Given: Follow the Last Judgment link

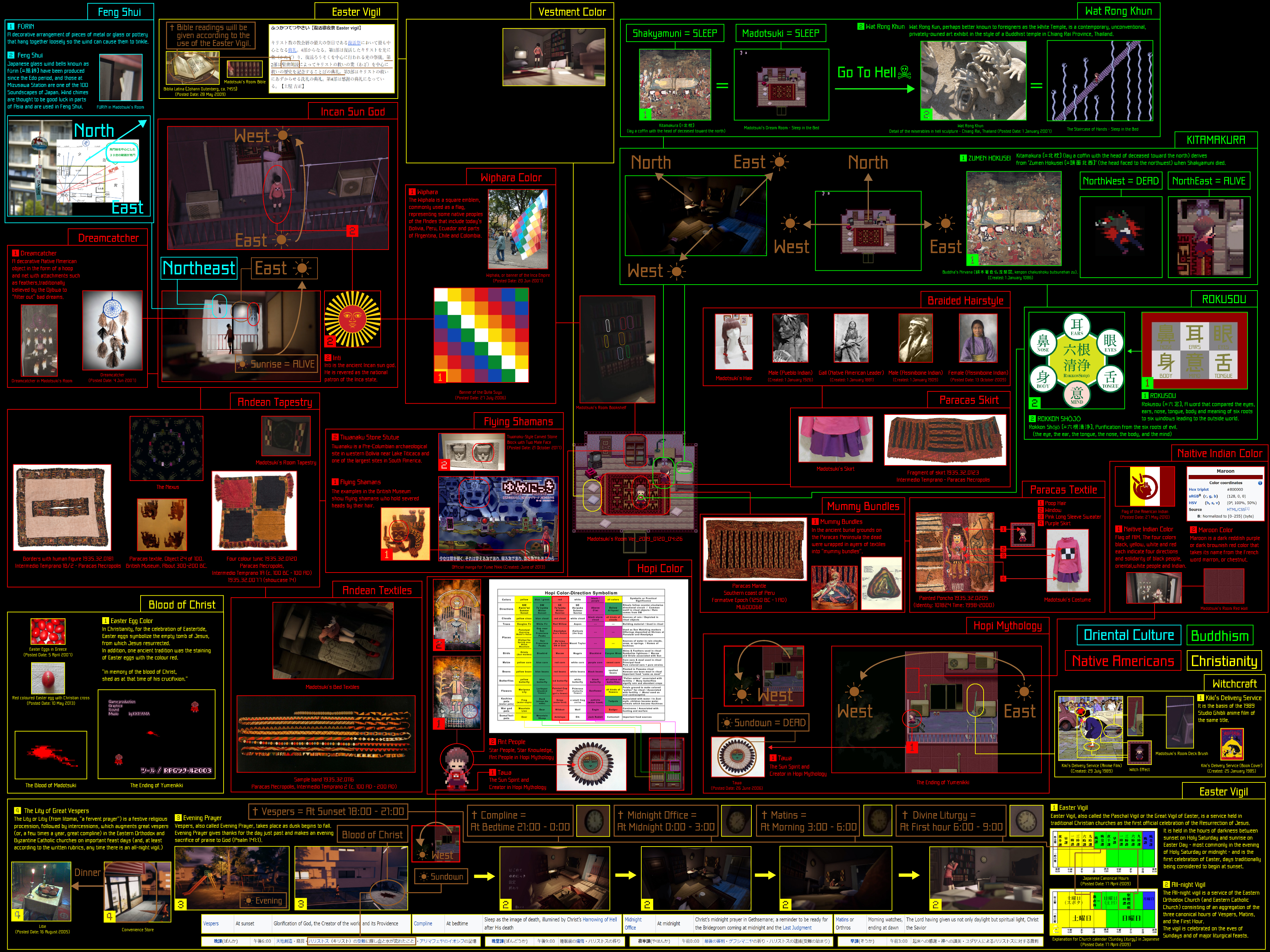Looking at the screenshot, I should (797, 927).
